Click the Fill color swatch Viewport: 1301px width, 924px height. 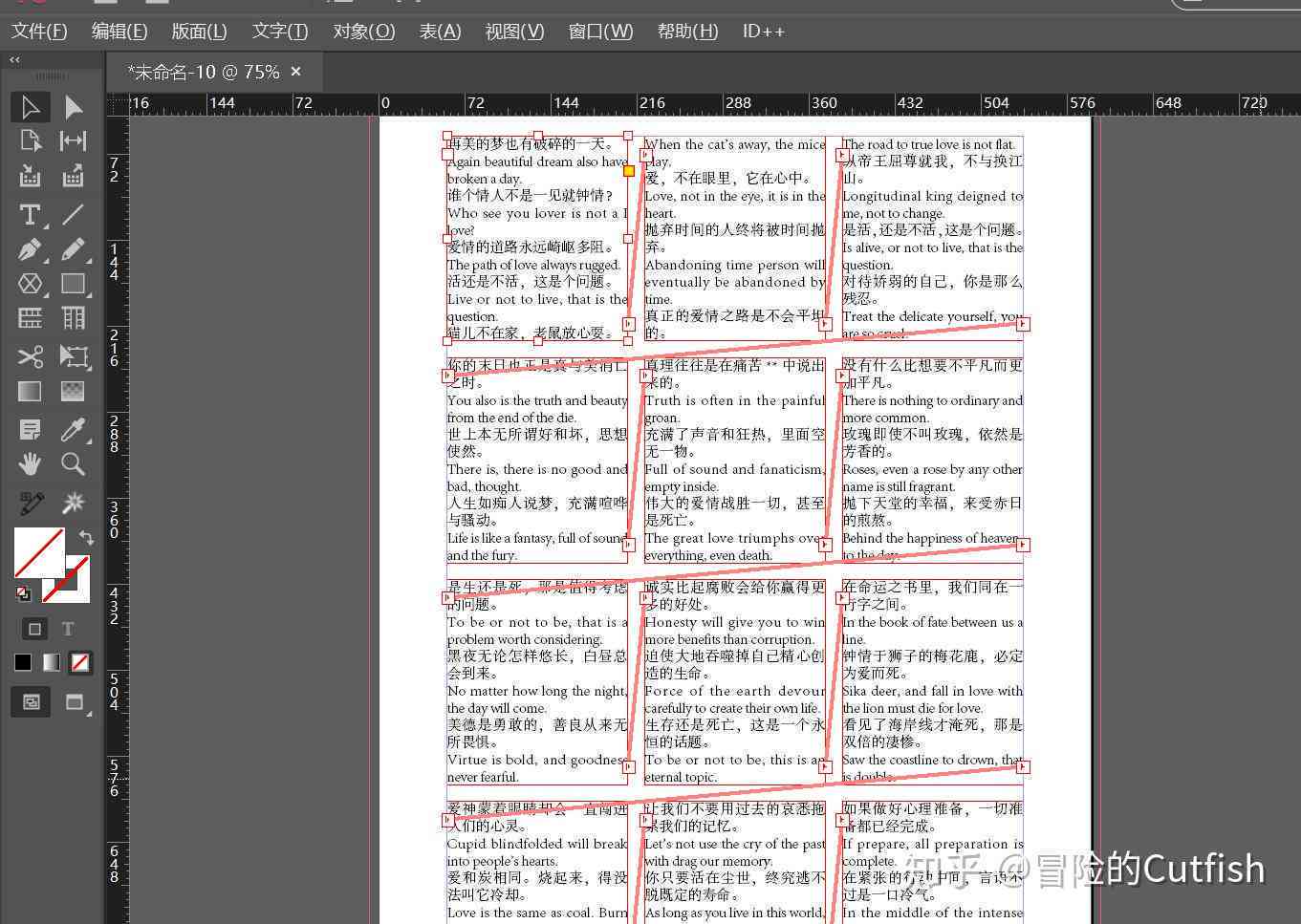38,552
